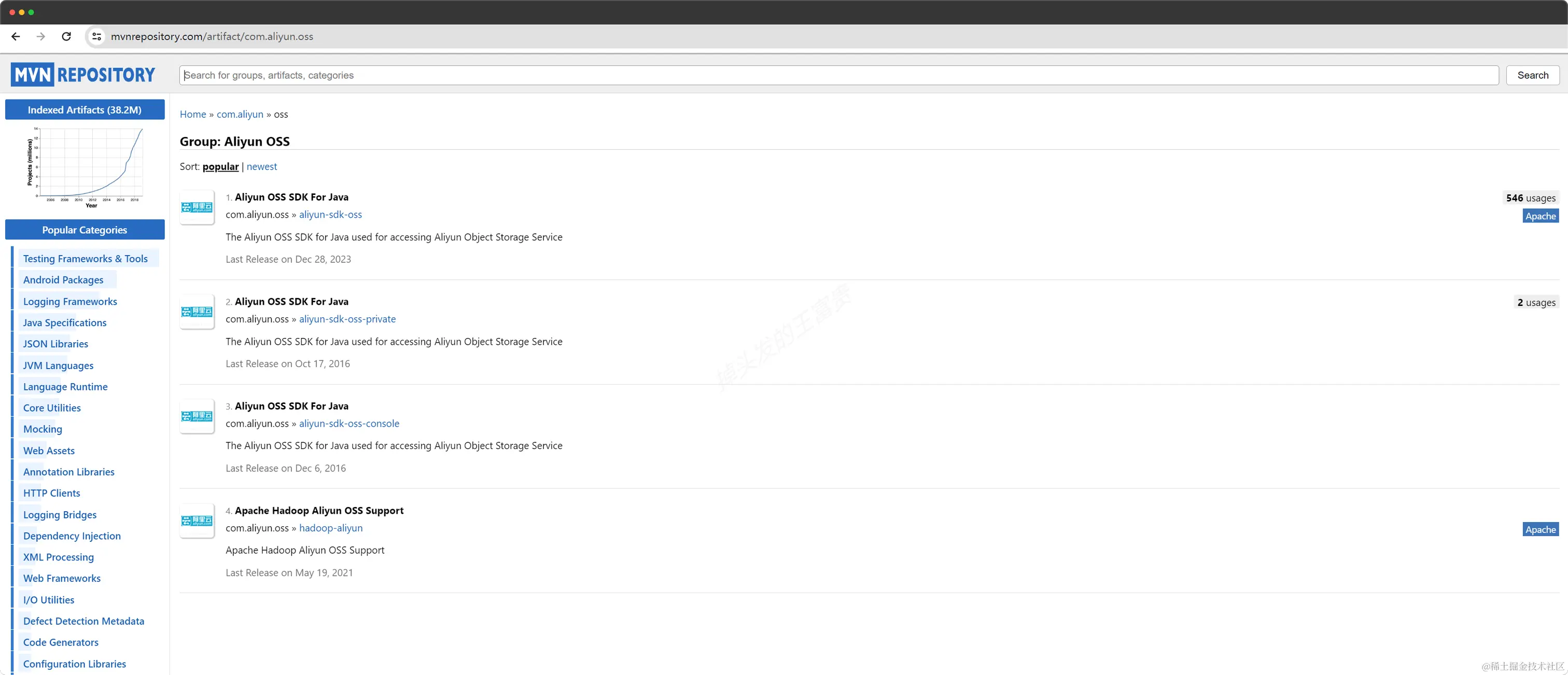
Task: Click Apache license badge for aliyun-sdk-oss
Action: pyautogui.click(x=1540, y=216)
